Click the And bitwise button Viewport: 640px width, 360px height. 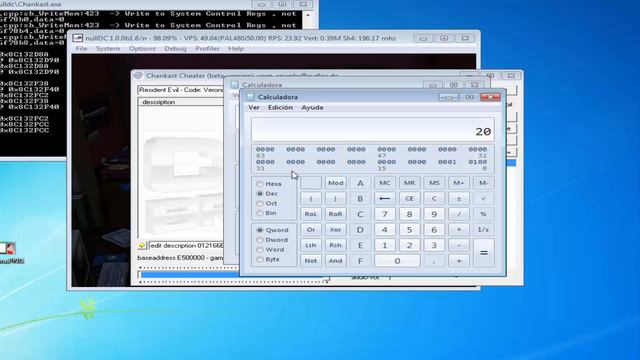[x=336, y=260]
